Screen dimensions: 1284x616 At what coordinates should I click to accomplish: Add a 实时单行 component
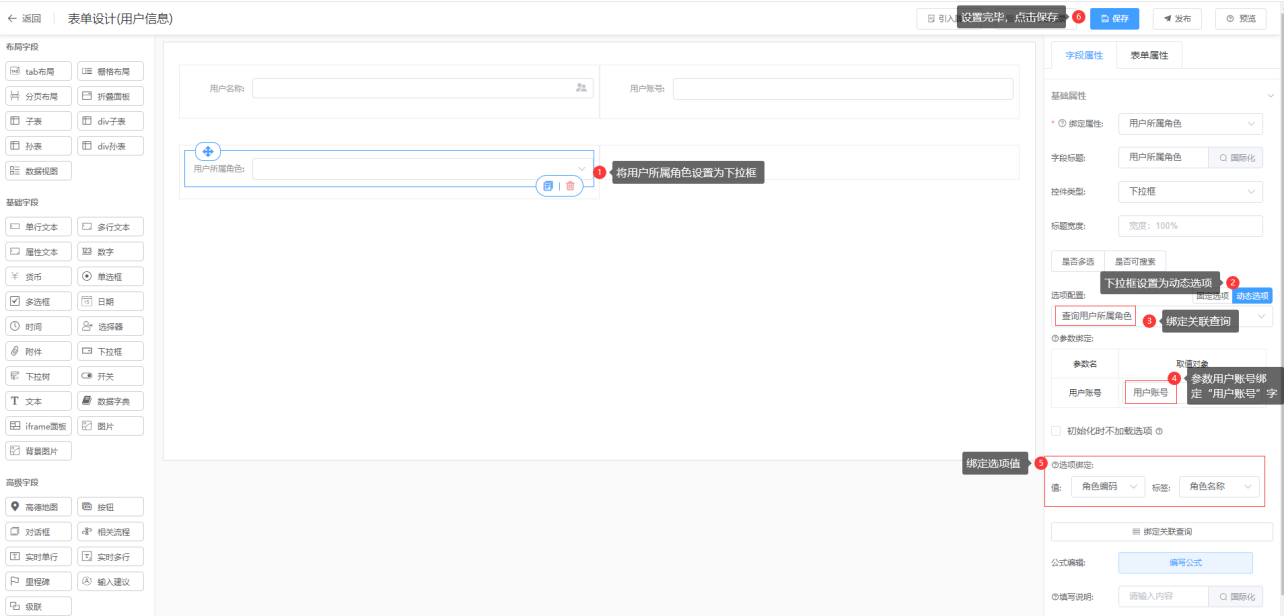(38, 556)
